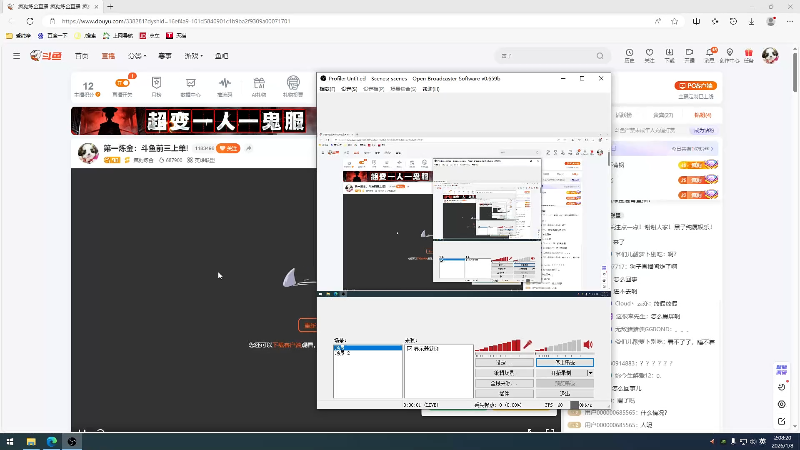Reload the page with browser refresh button
Image resolution: width=800 pixels, height=450 pixels.
click(30, 21)
